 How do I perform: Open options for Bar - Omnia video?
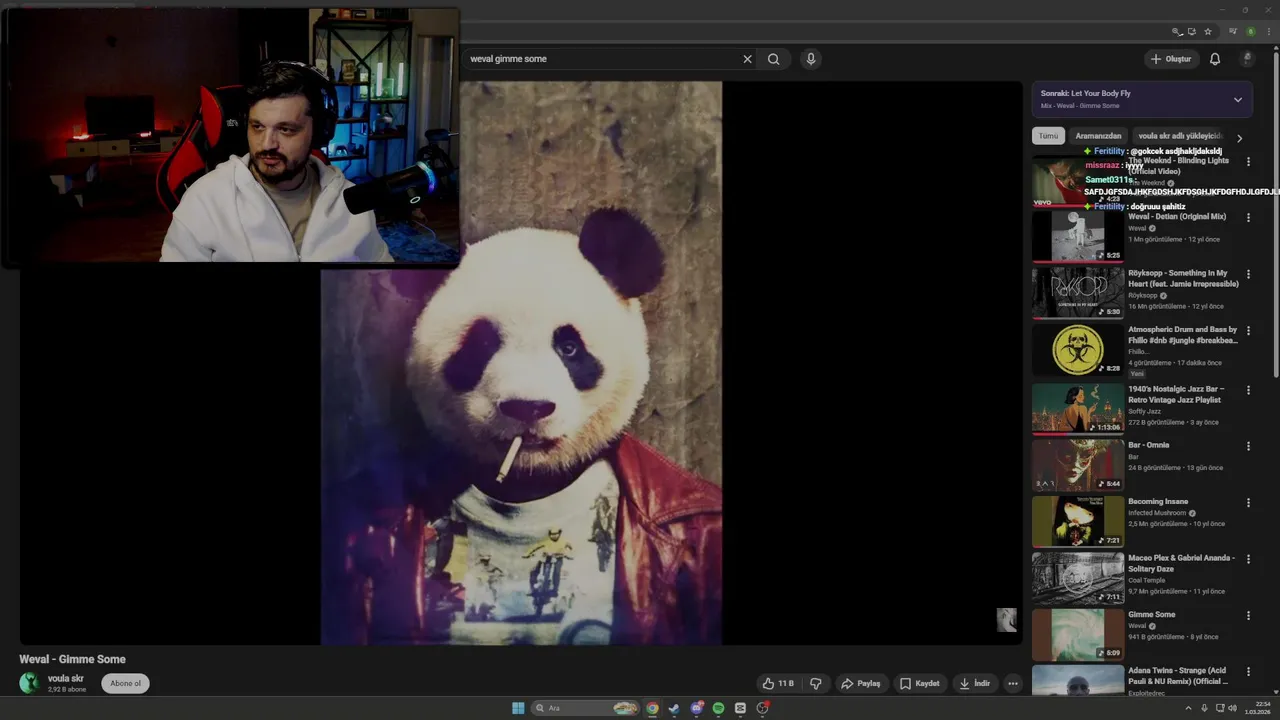pos(1248,446)
